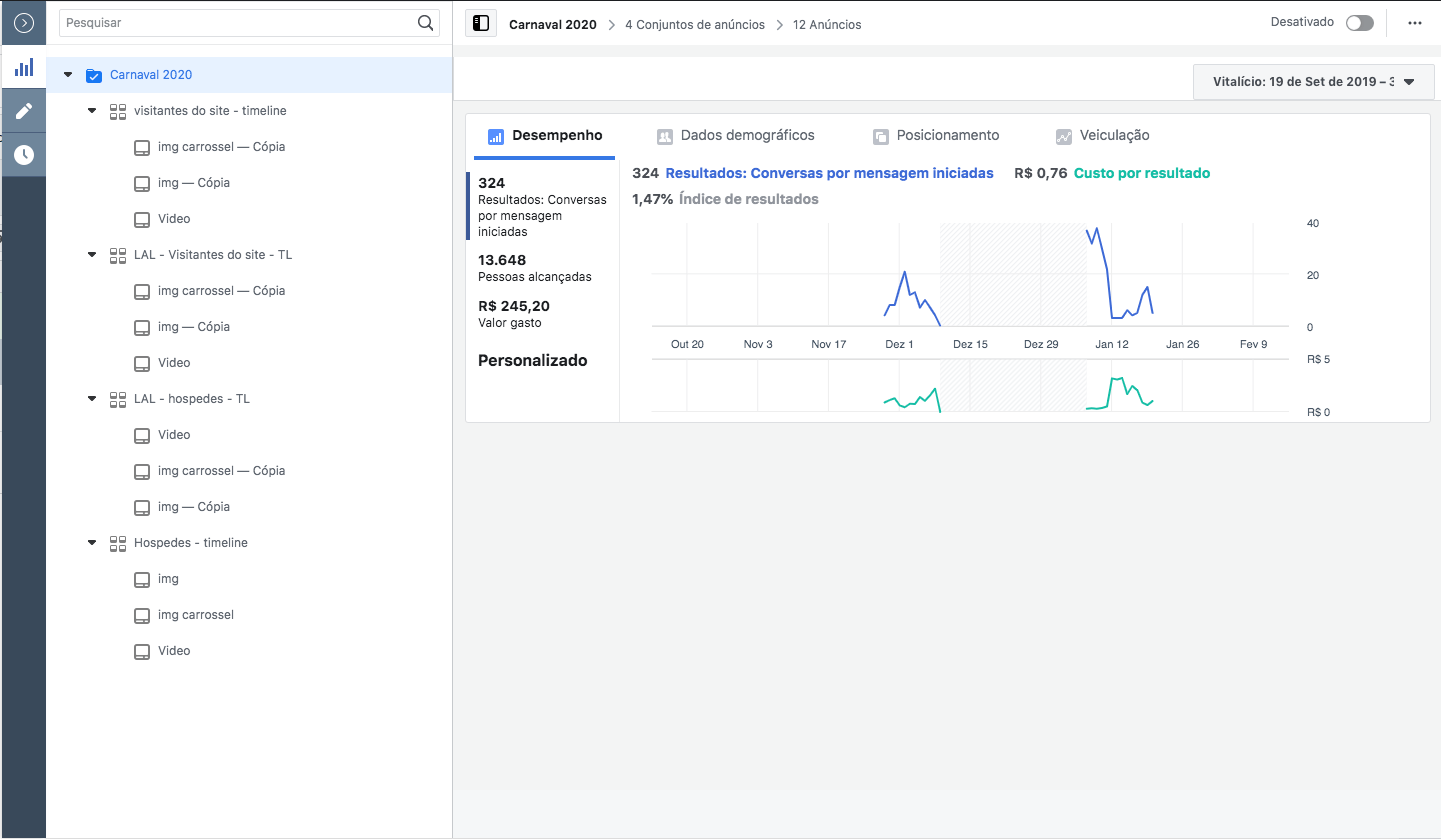Collapse LAL - hospedes - TL ad set
Image resolution: width=1441 pixels, height=839 pixels.
click(x=92, y=399)
